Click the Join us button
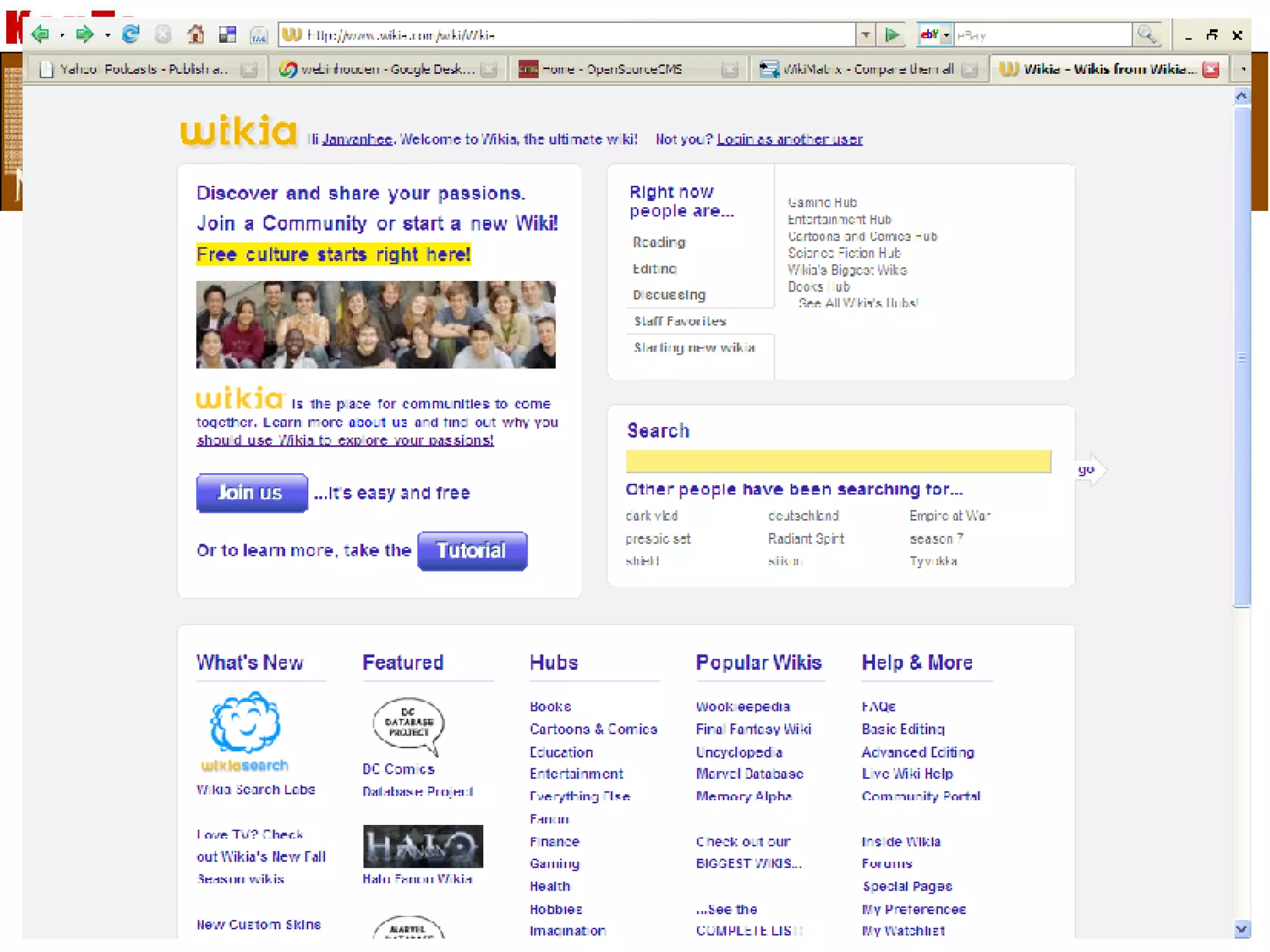 [x=251, y=492]
